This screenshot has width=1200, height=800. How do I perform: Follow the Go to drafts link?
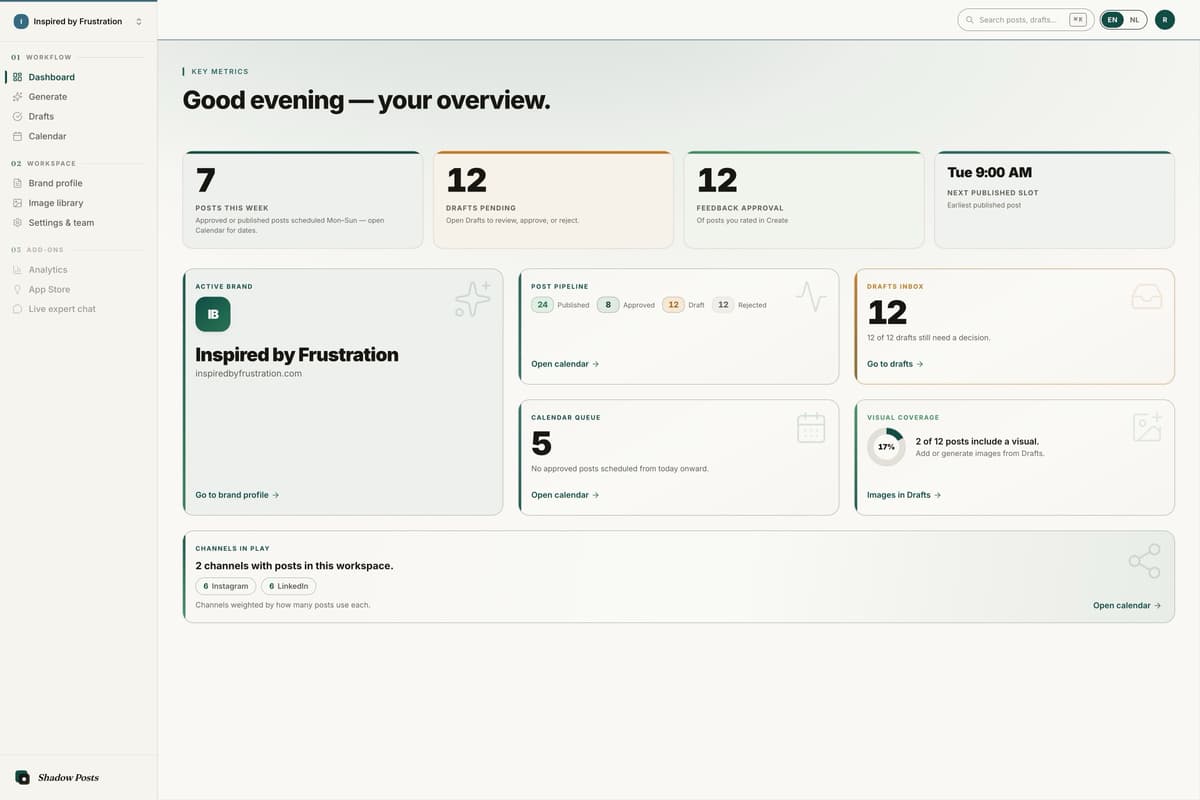click(x=895, y=364)
